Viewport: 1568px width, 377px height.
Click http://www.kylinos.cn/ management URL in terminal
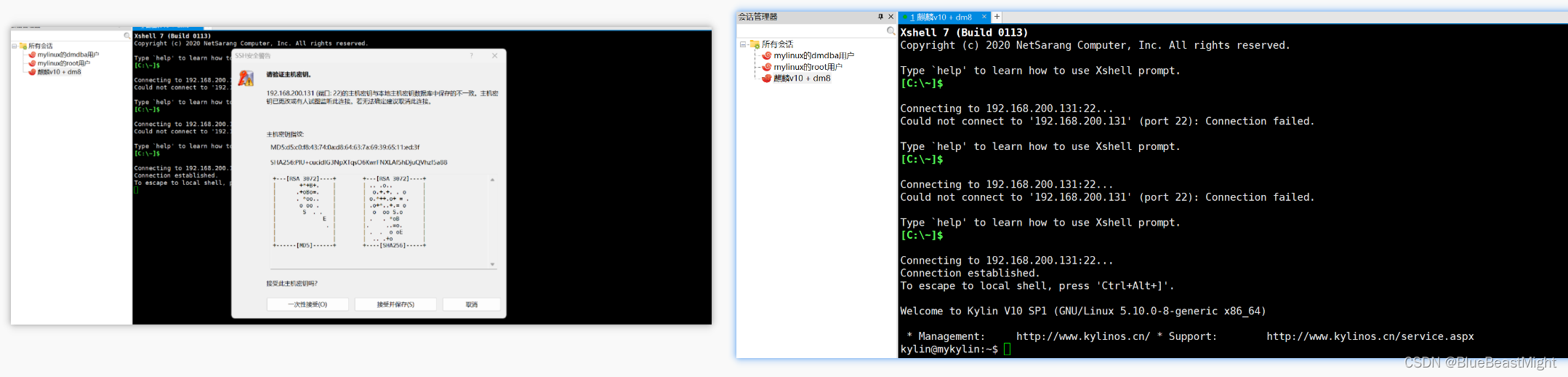coord(1083,336)
